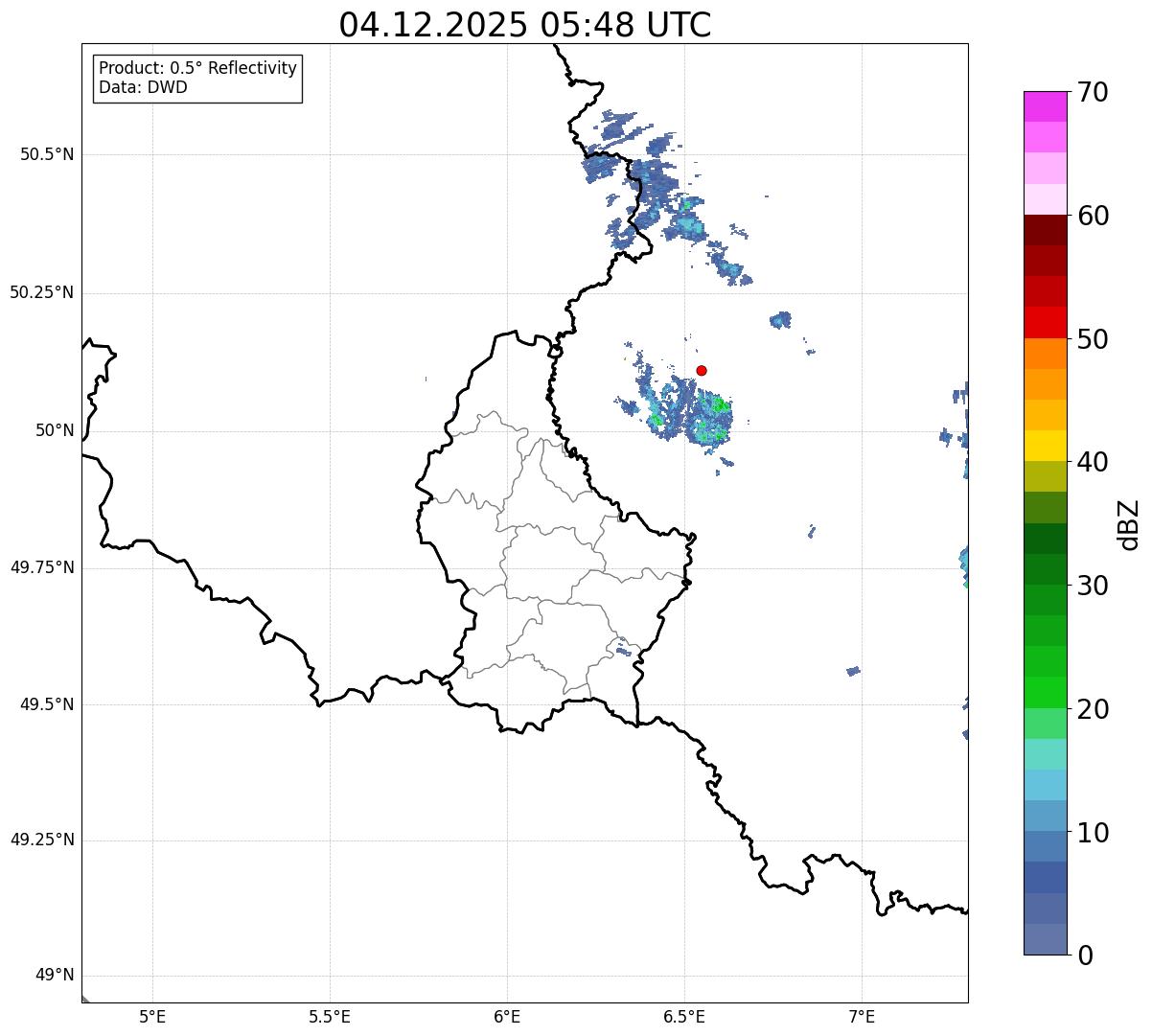Pick the dark green swatch just above 30 dBZ
1152x1036 pixels.
[1046, 569]
